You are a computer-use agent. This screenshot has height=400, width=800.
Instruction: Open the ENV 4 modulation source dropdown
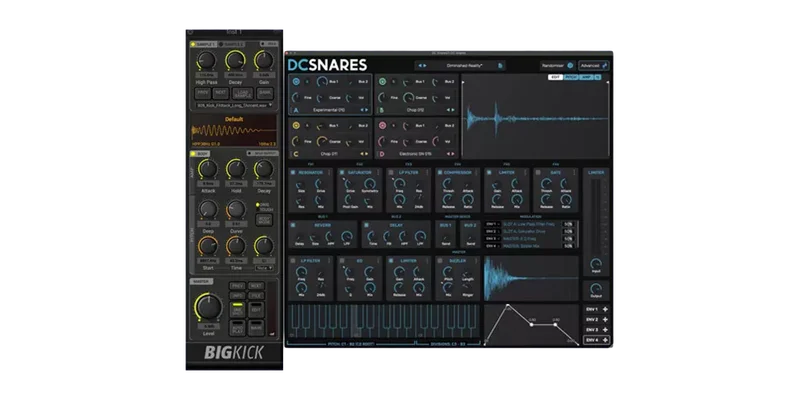(493, 245)
